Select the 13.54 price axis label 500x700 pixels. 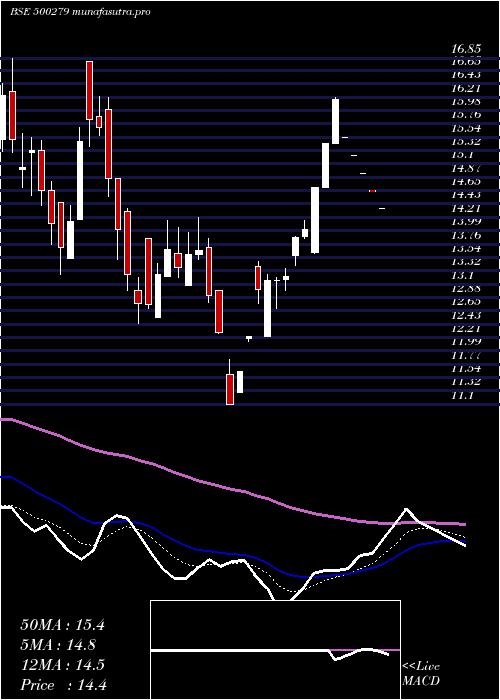pyautogui.click(x=466, y=248)
